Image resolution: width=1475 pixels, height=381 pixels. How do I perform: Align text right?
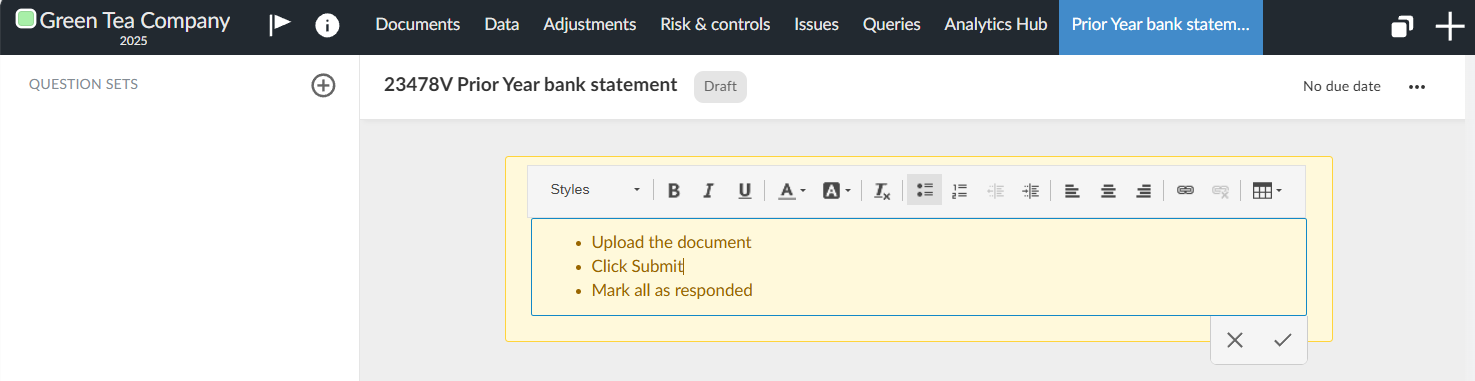coord(1143,190)
